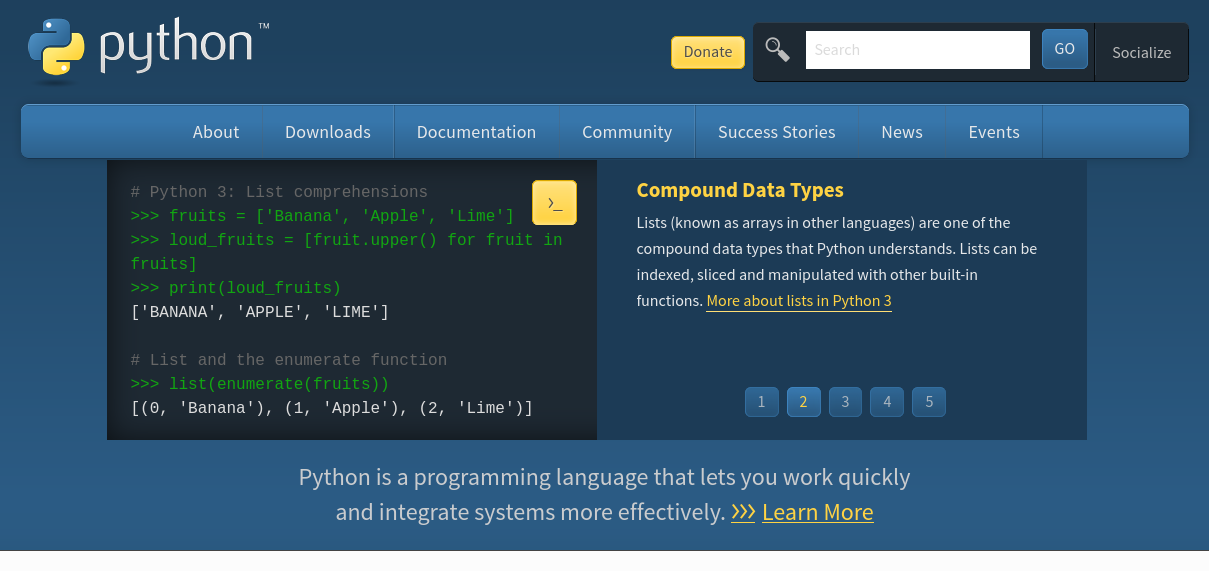Launch the interactive shell icon button
Viewport: 1209px width, 571px height.
[554, 203]
